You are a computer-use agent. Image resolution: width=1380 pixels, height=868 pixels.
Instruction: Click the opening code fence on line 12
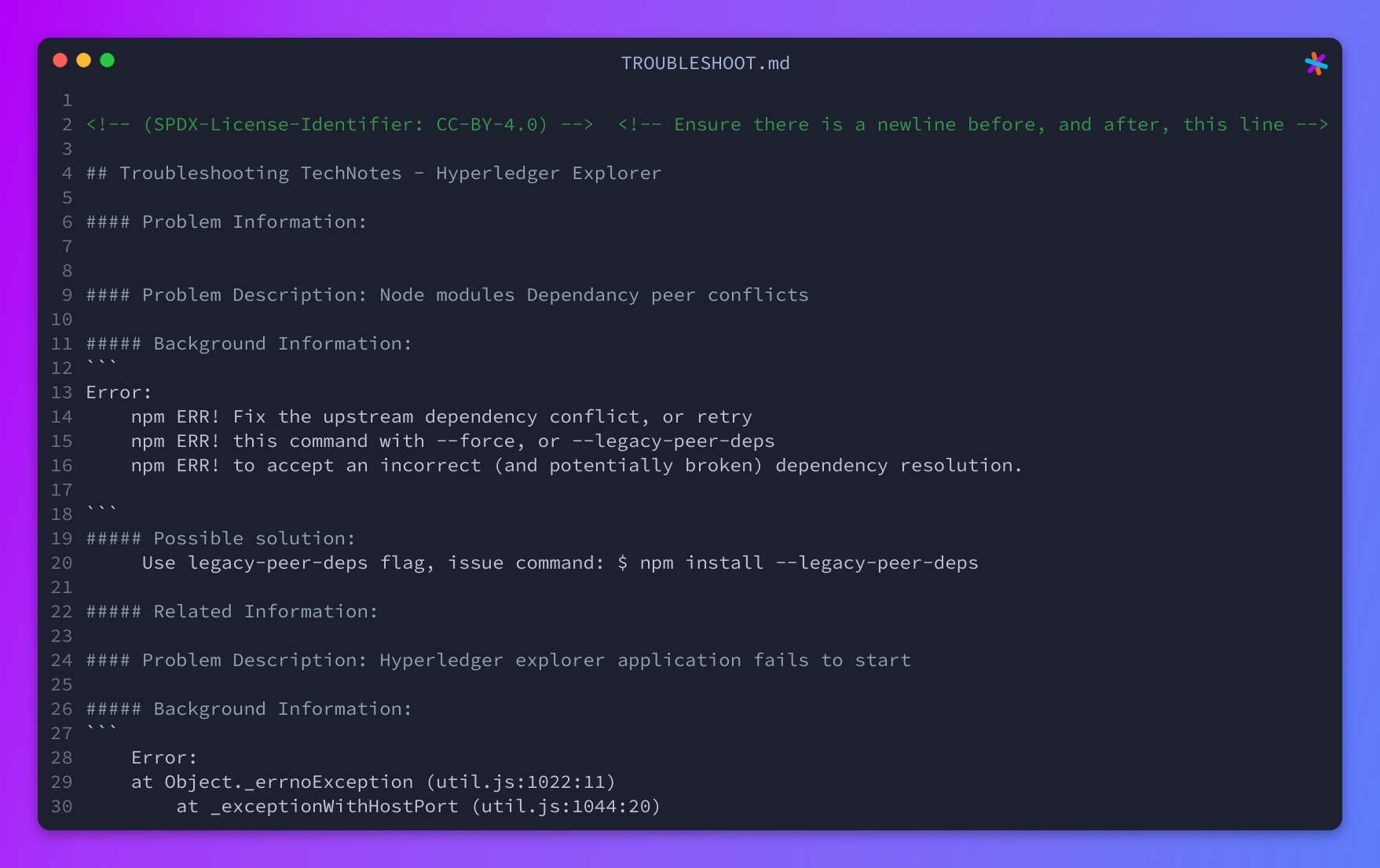click(101, 365)
